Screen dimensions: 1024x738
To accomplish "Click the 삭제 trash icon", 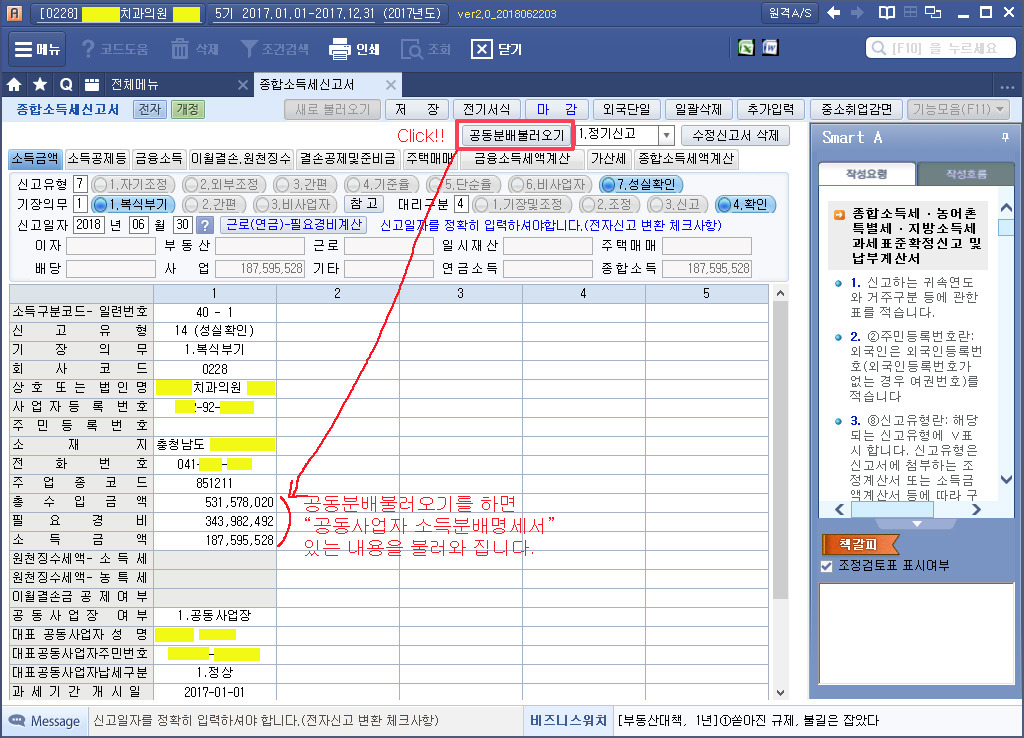I will (180, 49).
